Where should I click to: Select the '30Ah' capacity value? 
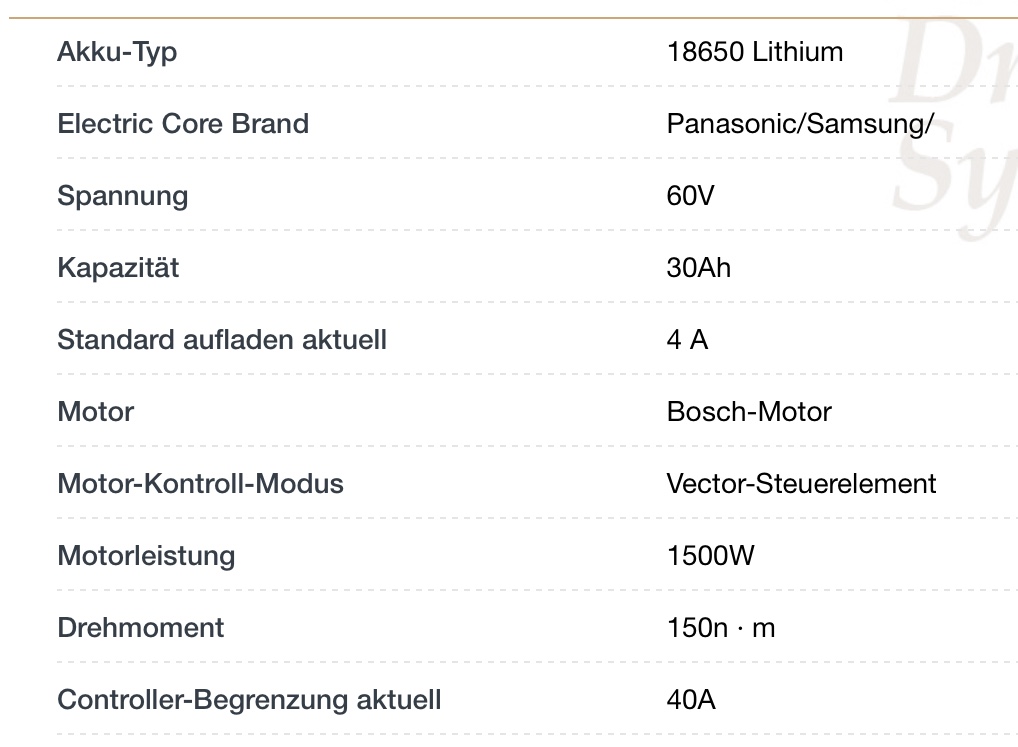(698, 268)
